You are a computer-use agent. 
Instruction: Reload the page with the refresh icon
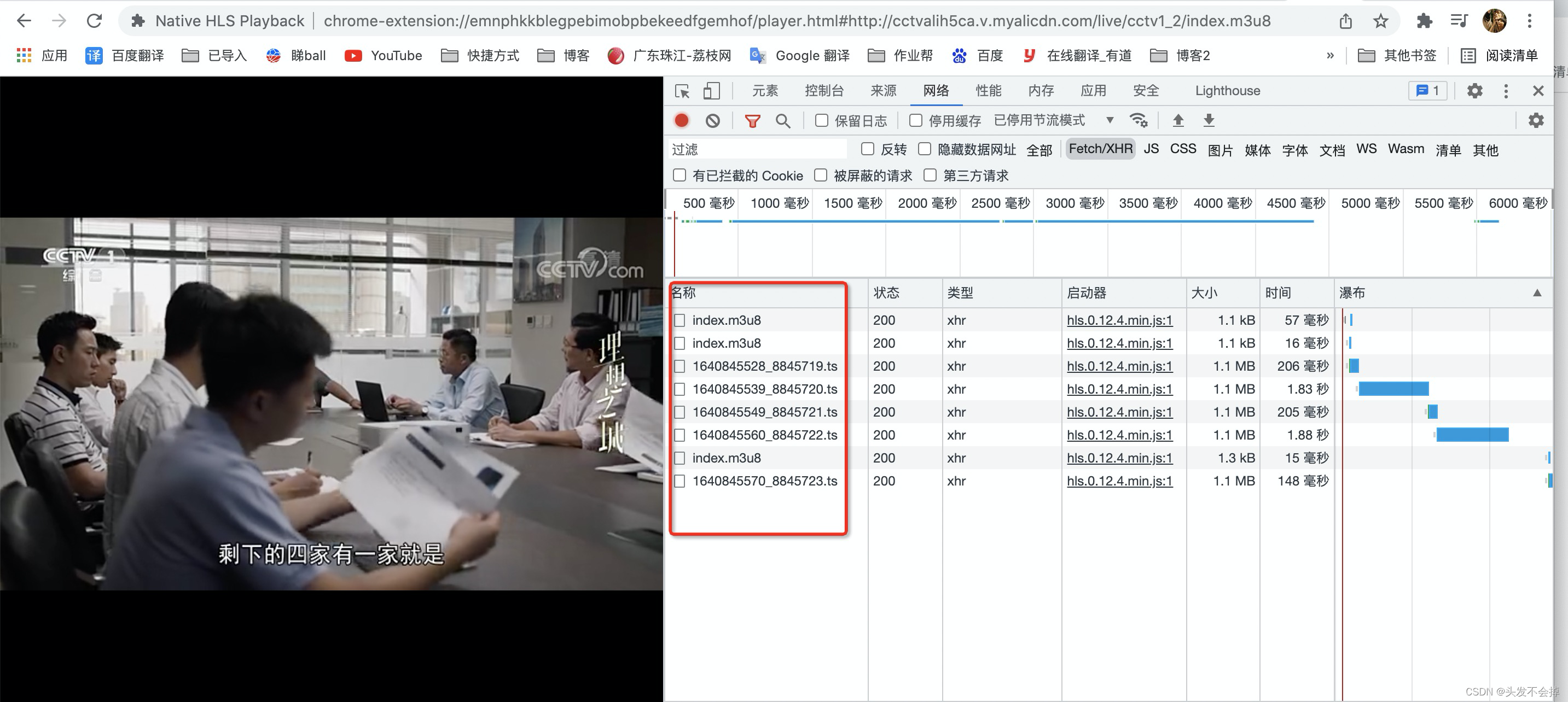click(x=94, y=21)
